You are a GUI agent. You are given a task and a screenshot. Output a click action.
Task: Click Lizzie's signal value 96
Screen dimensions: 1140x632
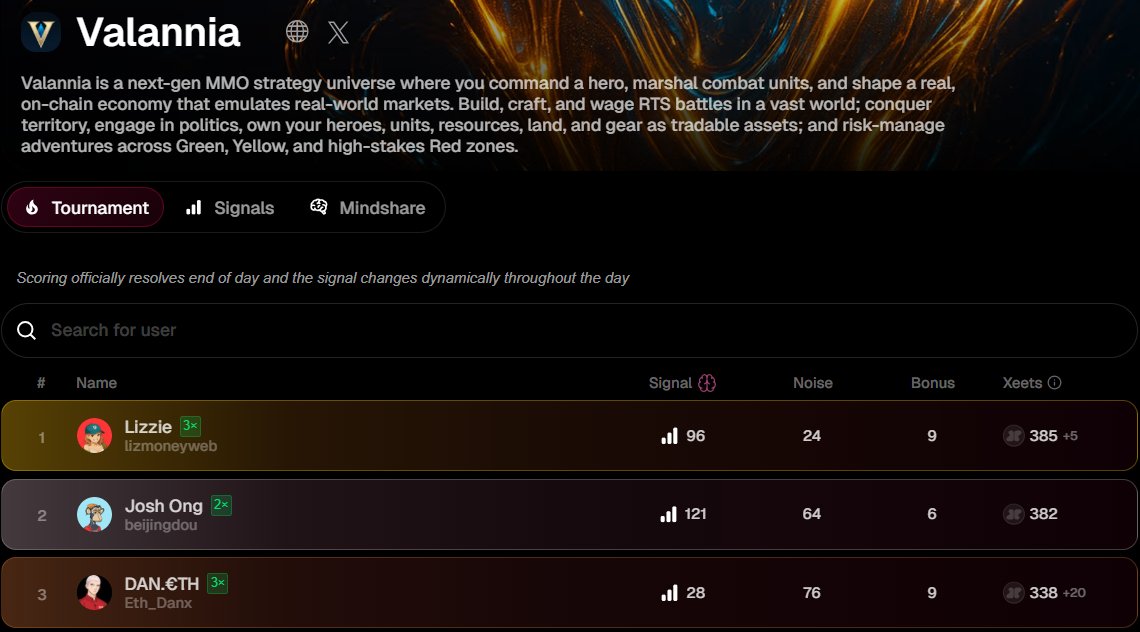pos(696,436)
